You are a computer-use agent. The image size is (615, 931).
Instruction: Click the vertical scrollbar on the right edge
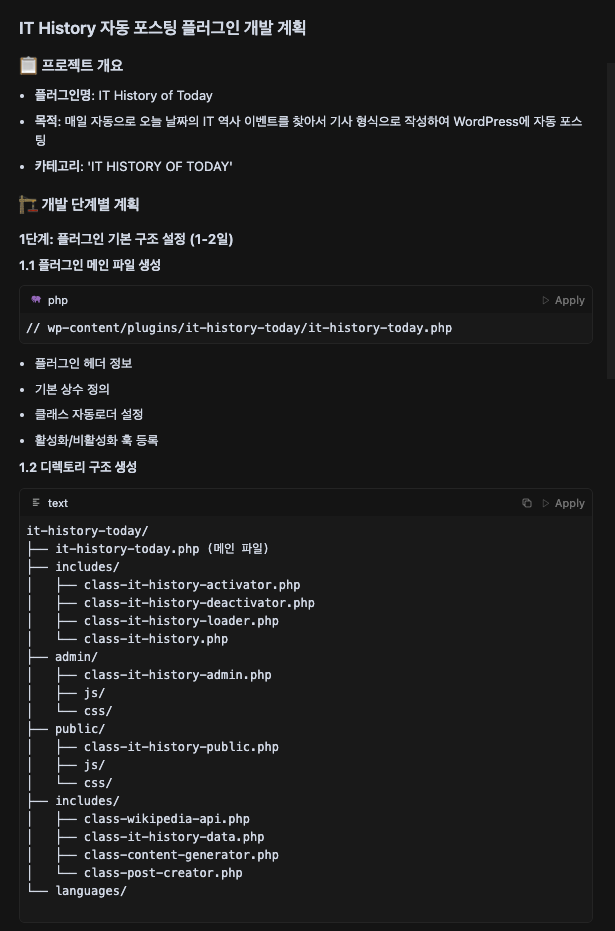[x=611, y=220]
